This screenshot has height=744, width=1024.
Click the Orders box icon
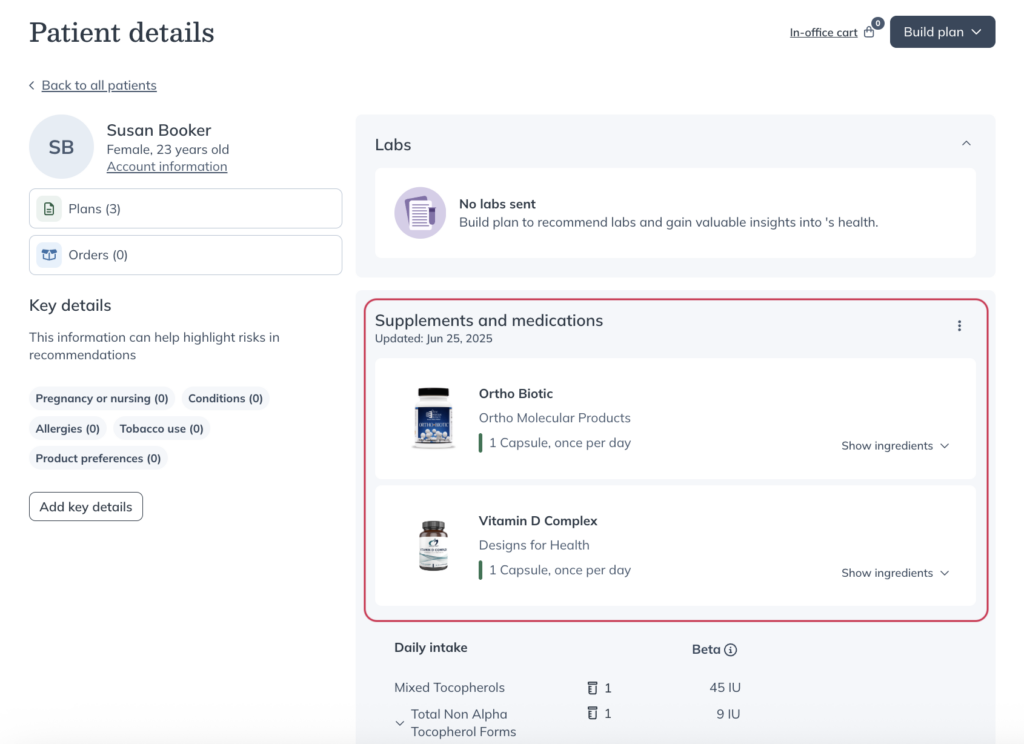[x=49, y=255]
